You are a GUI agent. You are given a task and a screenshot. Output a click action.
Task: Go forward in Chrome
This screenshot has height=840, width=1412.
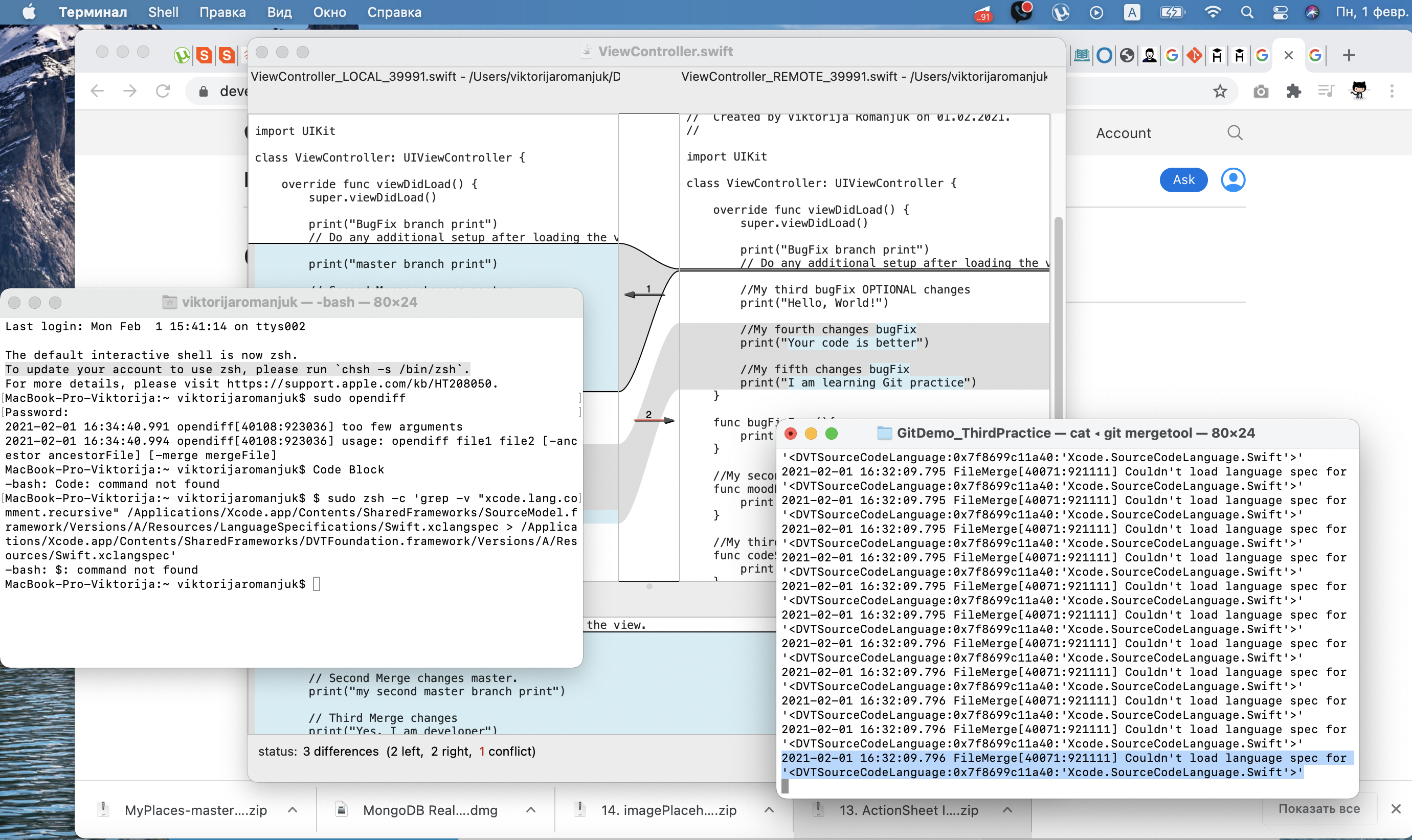click(x=130, y=90)
